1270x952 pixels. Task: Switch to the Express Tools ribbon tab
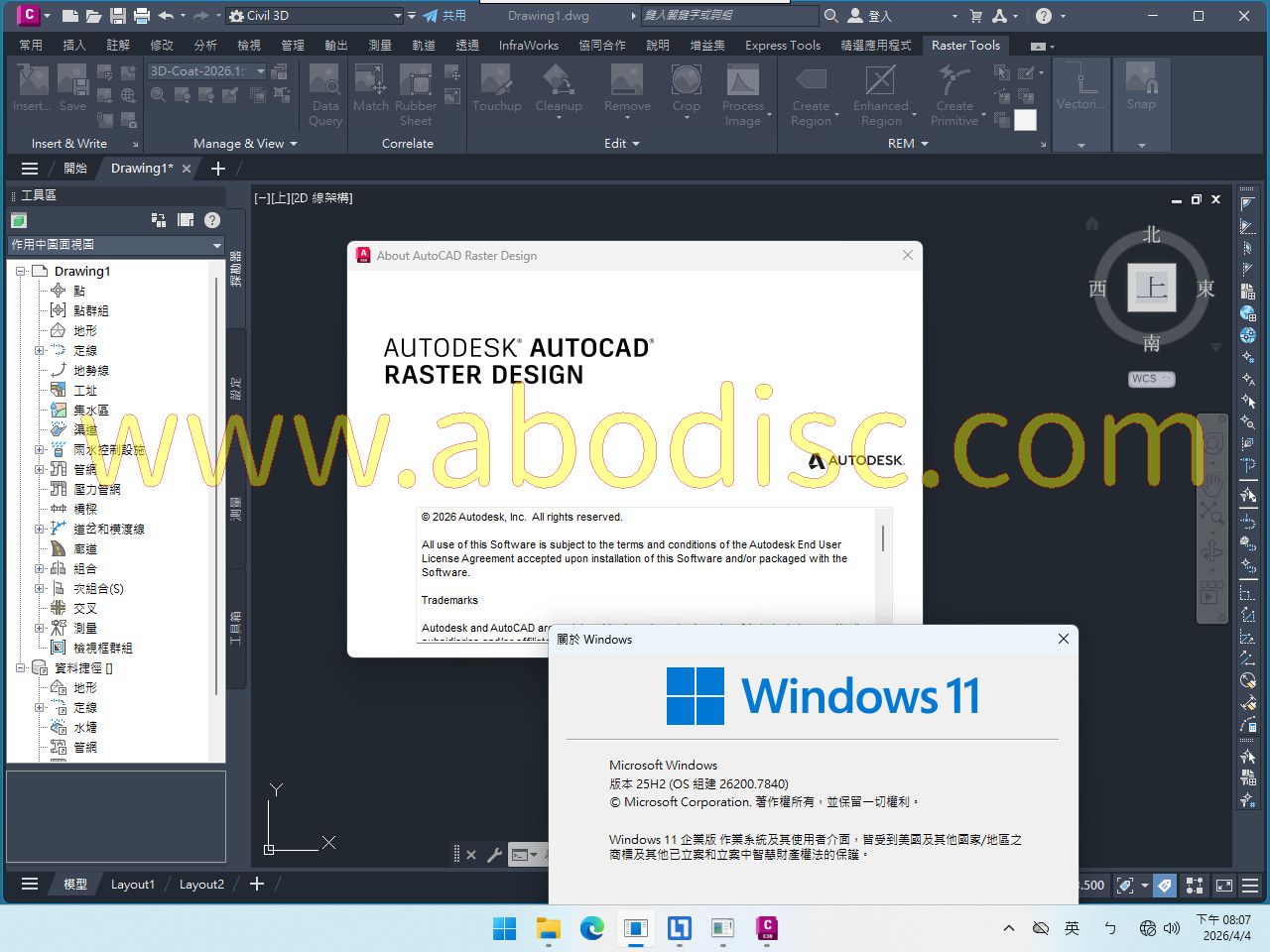[782, 46]
